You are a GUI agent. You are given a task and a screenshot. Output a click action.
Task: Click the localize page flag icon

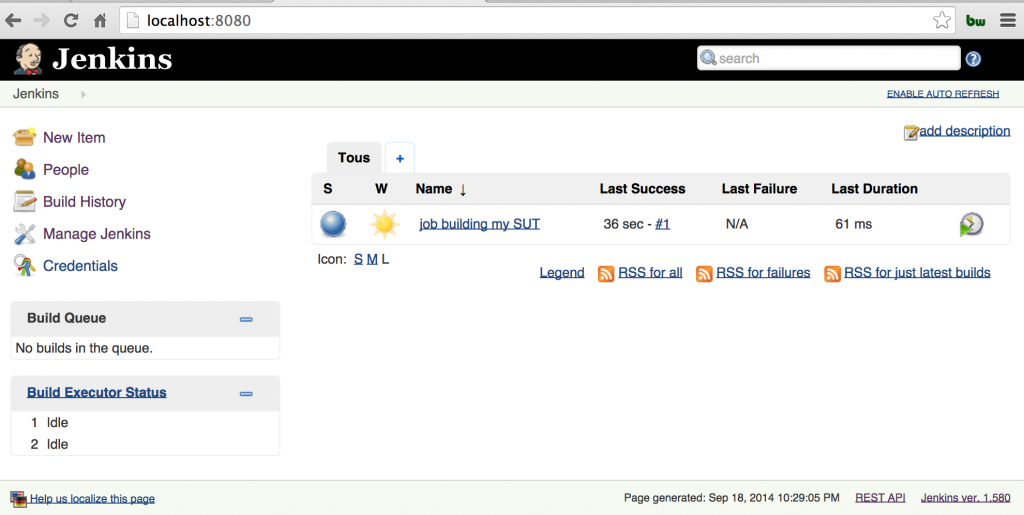18,499
